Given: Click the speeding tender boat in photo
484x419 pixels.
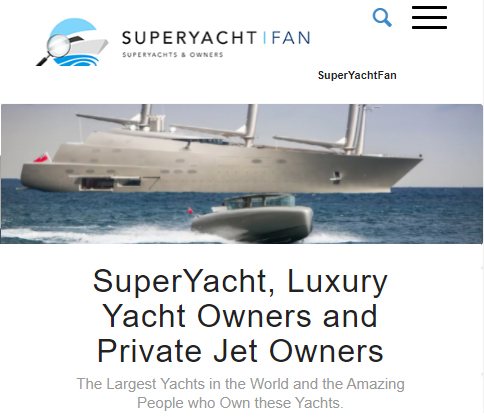Looking at the screenshot, I should (x=252, y=217).
